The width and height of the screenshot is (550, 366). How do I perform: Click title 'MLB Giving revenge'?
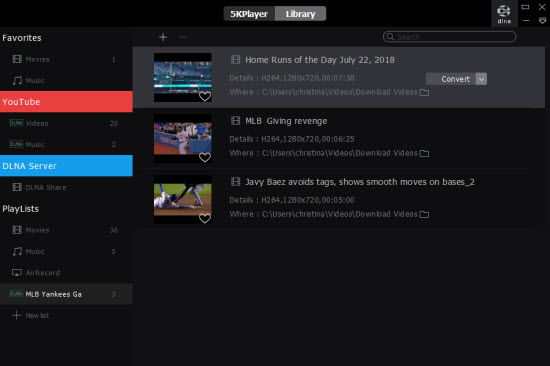(x=286, y=121)
